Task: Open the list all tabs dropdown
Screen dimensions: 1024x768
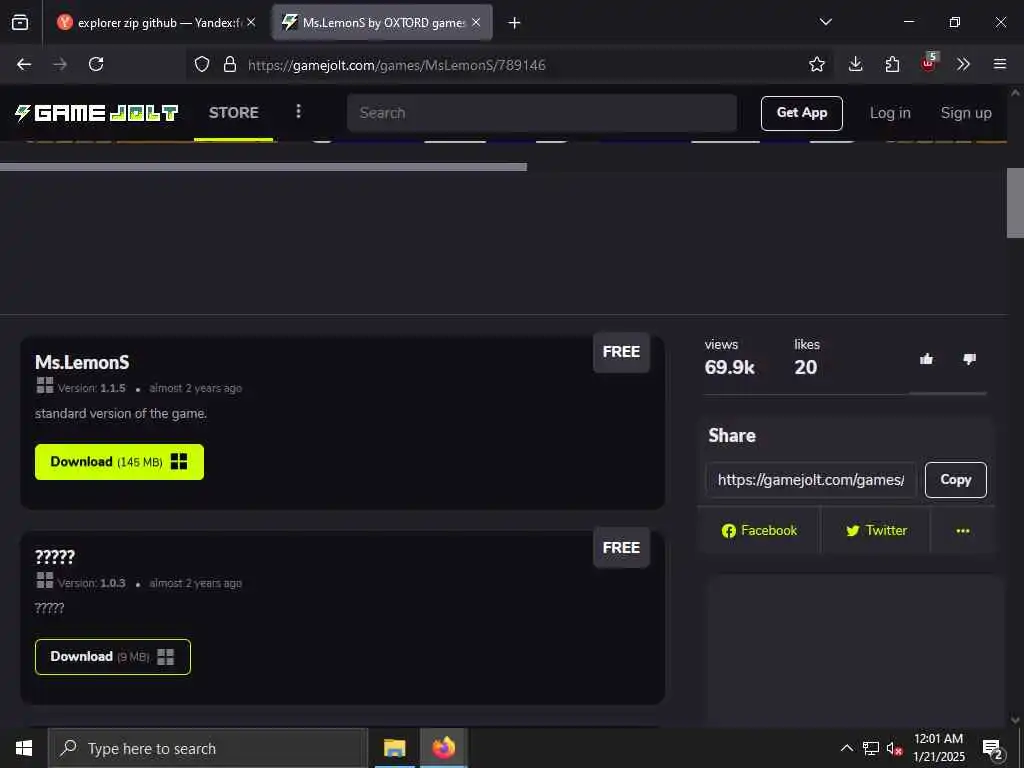Action: tap(825, 22)
